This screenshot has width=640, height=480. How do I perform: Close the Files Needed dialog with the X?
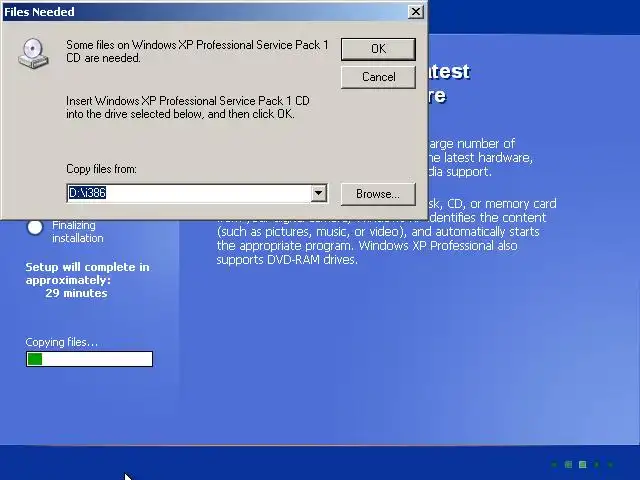(x=416, y=12)
